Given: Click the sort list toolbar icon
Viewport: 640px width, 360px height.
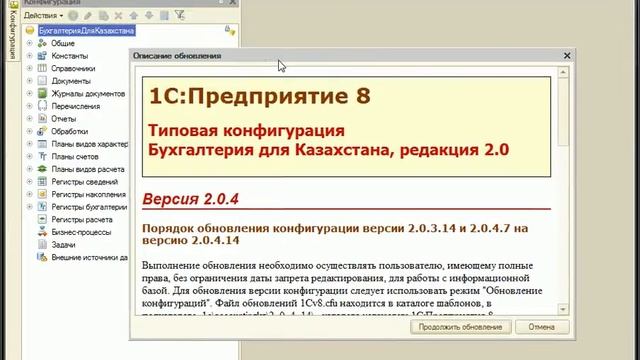Looking at the screenshot, I should [x=164, y=16].
